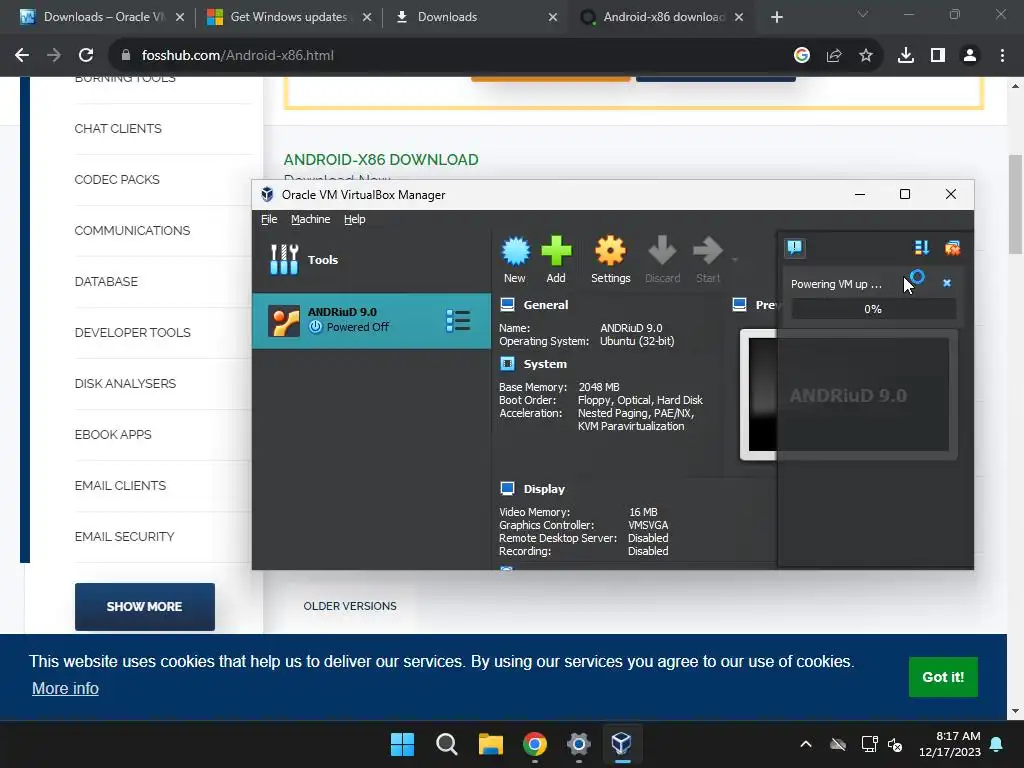Open the COMMUNICATIONS category
Viewport: 1024px width, 768px height.
click(x=133, y=231)
